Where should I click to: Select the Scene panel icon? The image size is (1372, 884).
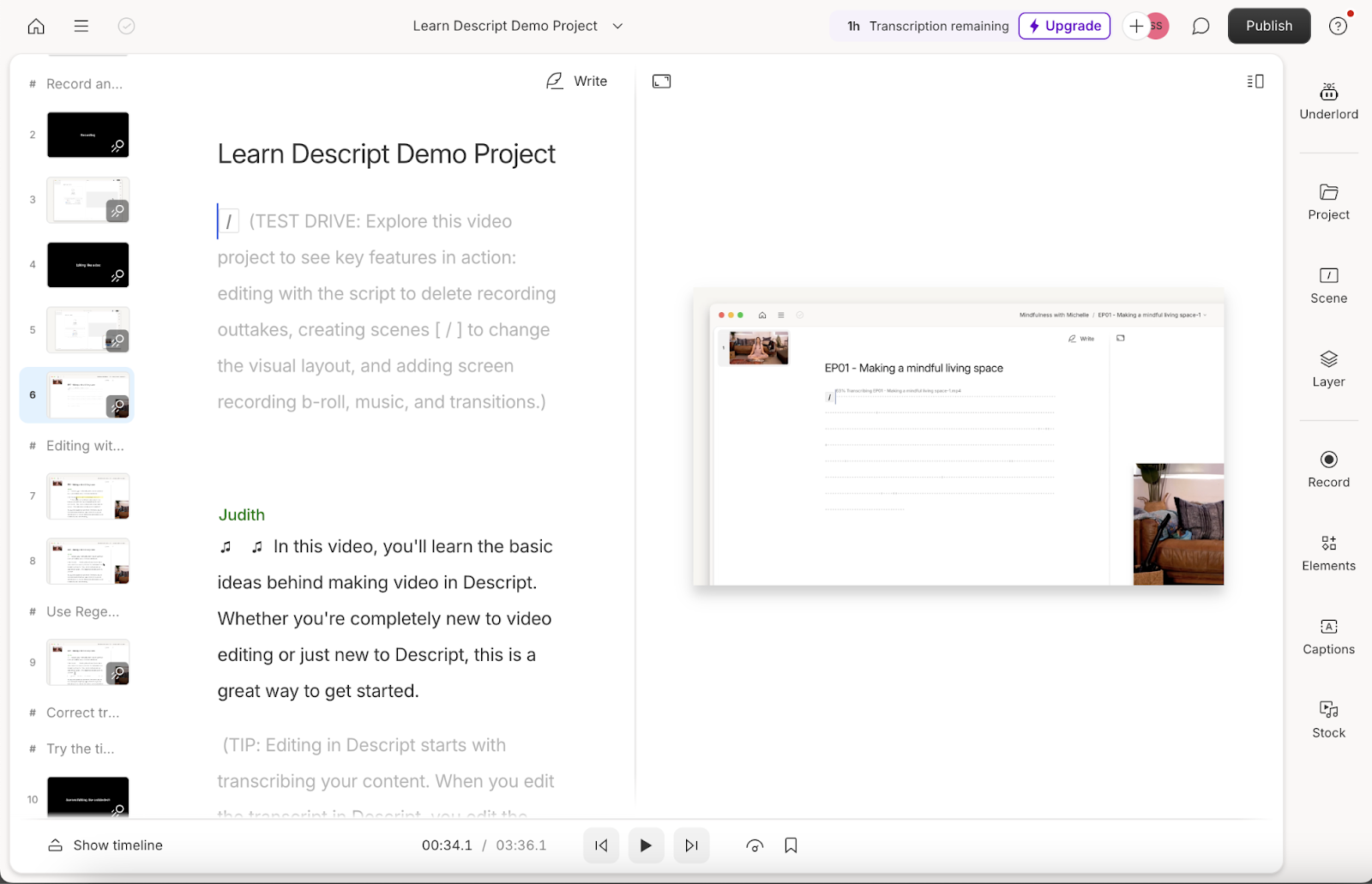(x=1328, y=286)
